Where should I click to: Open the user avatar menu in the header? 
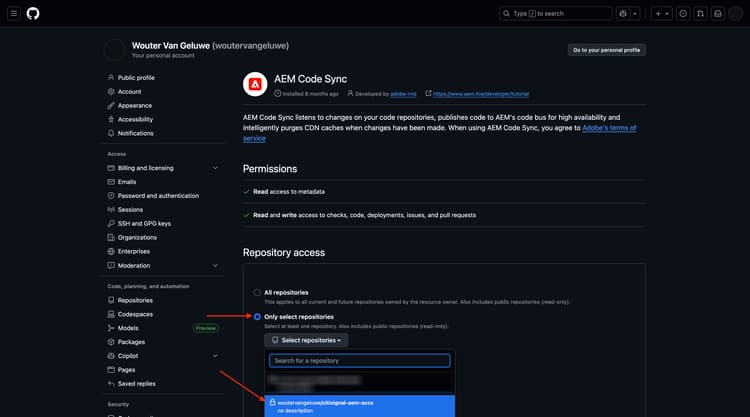click(x=736, y=13)
